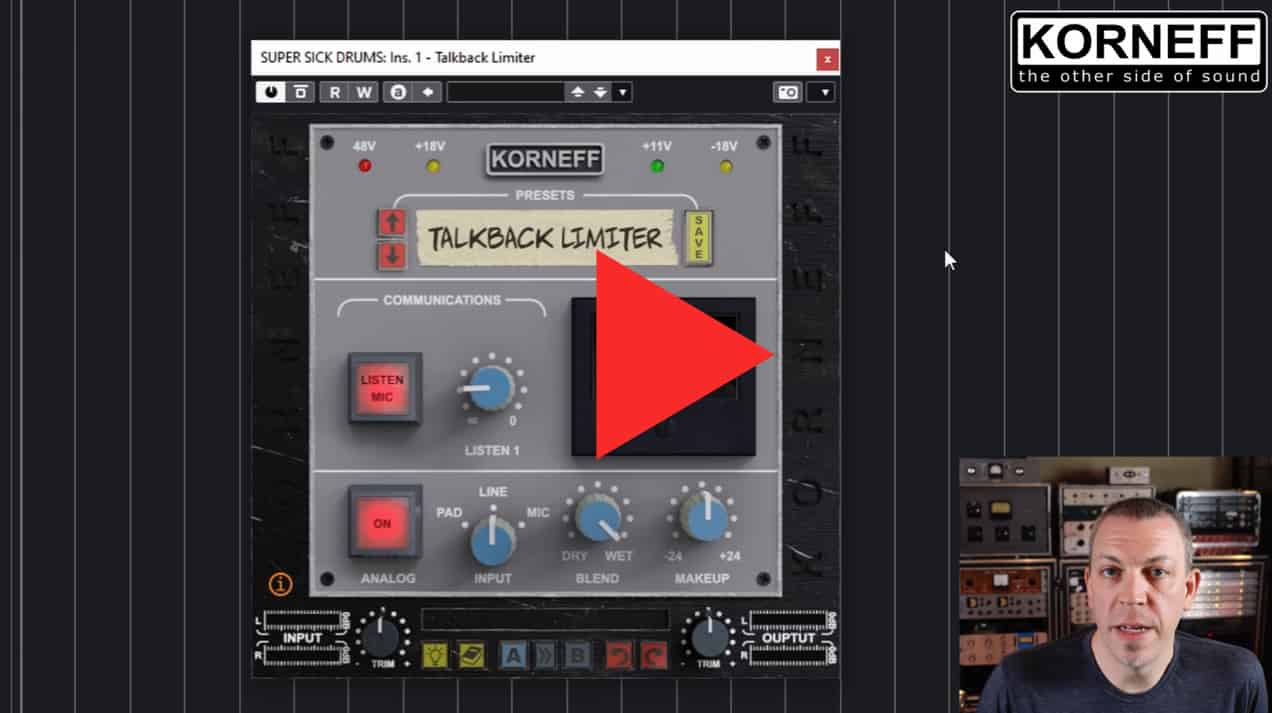Click the yellow lightbulb tooltip icon

coord(435,655)
